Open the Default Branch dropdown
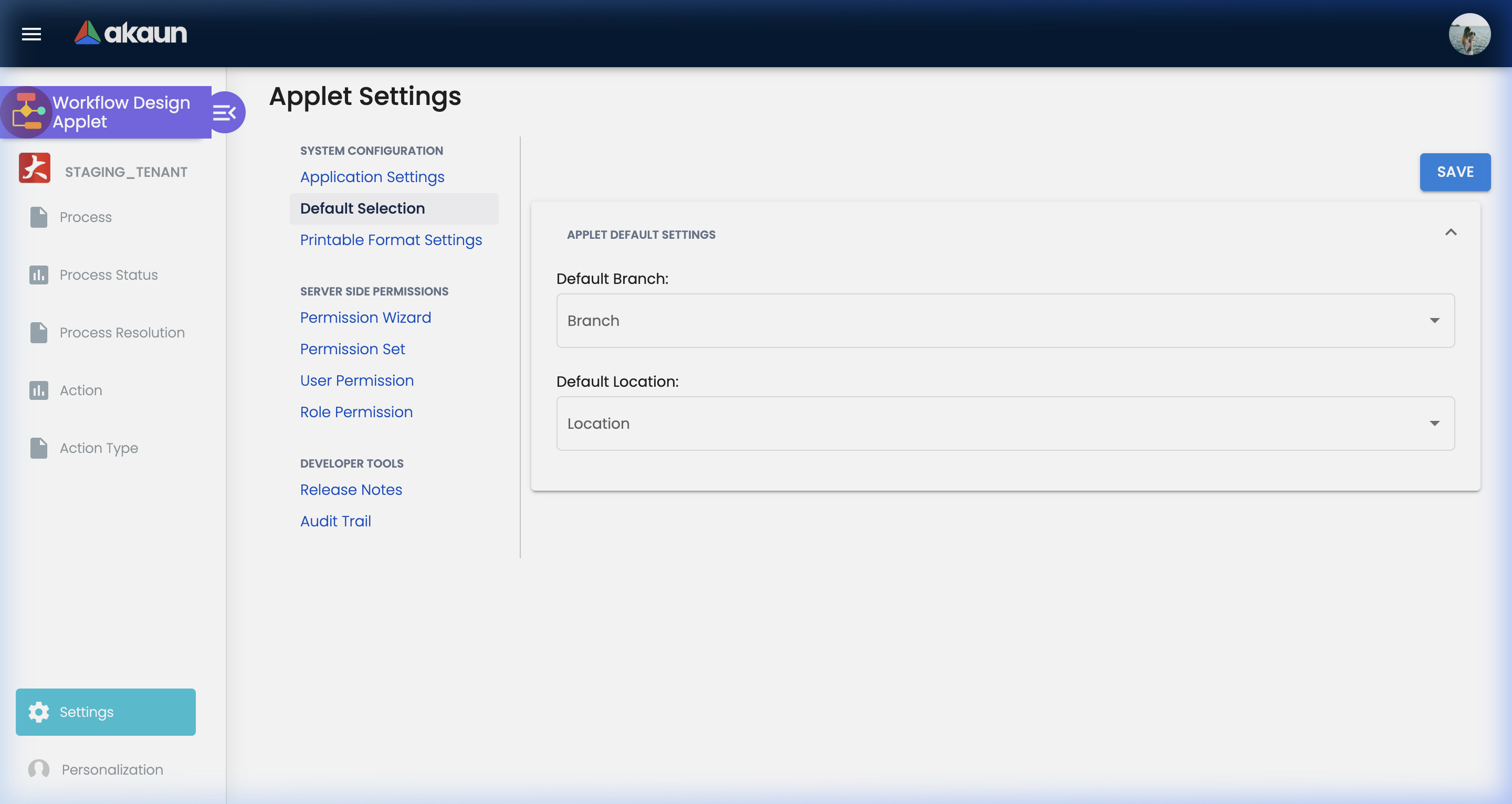1512x804 pixels. click(1005, 321)
